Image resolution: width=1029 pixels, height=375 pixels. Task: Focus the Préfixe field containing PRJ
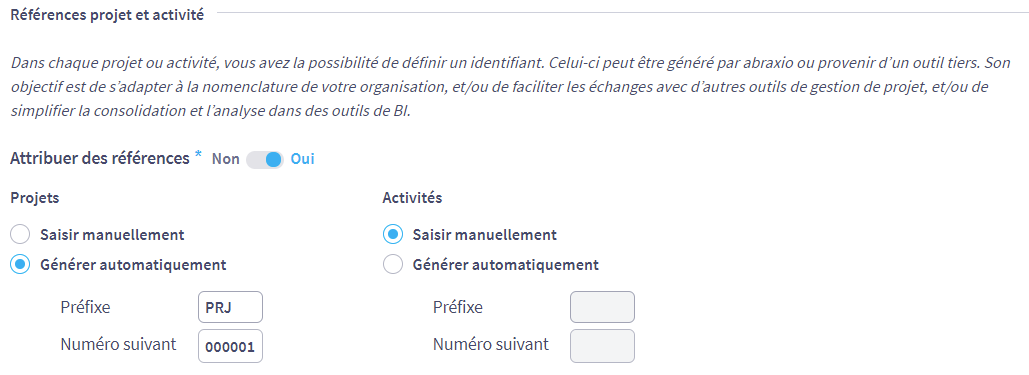pos(230,307)
